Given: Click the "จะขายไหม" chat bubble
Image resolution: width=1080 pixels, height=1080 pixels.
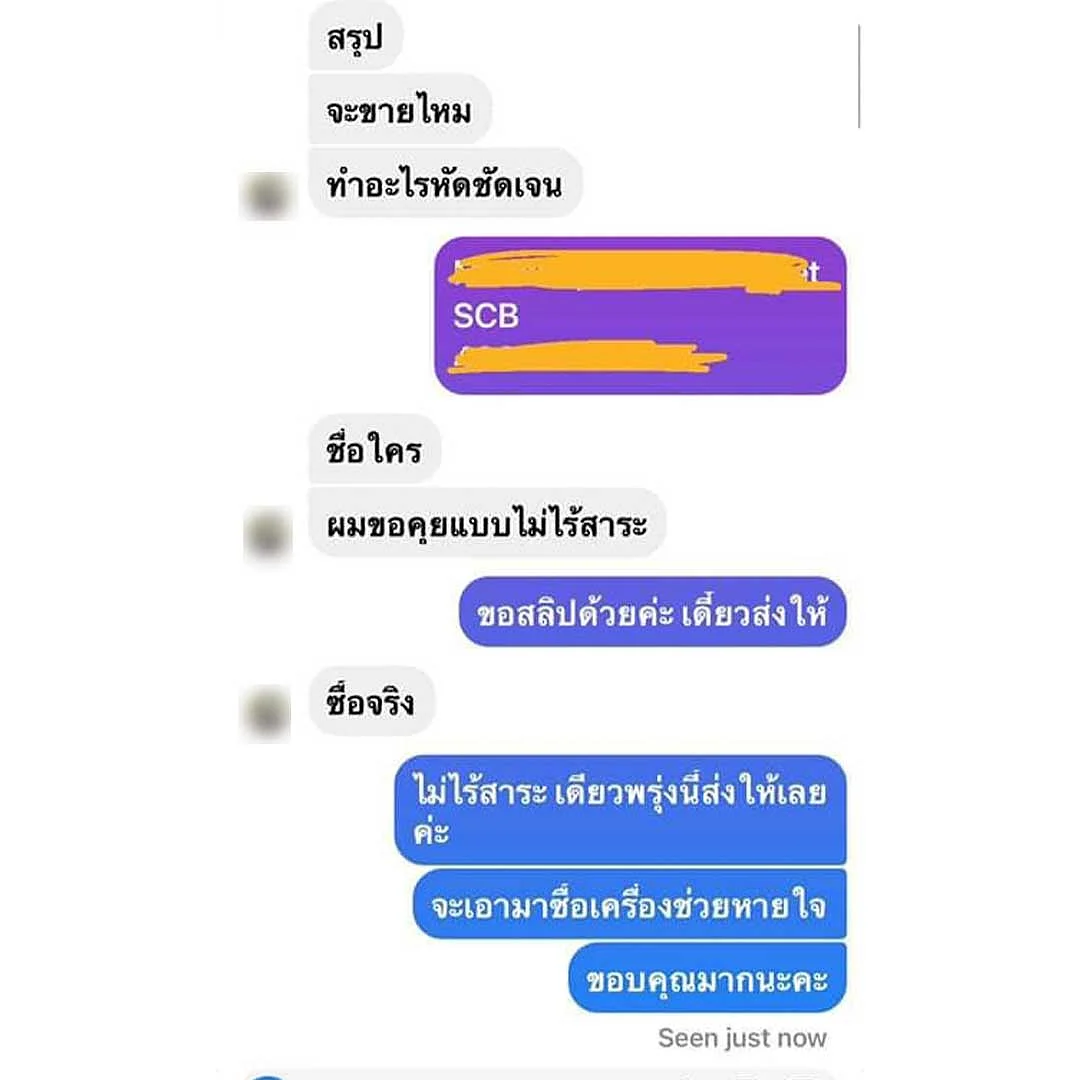Looking at the screenshot, I should tap(399, 110).
